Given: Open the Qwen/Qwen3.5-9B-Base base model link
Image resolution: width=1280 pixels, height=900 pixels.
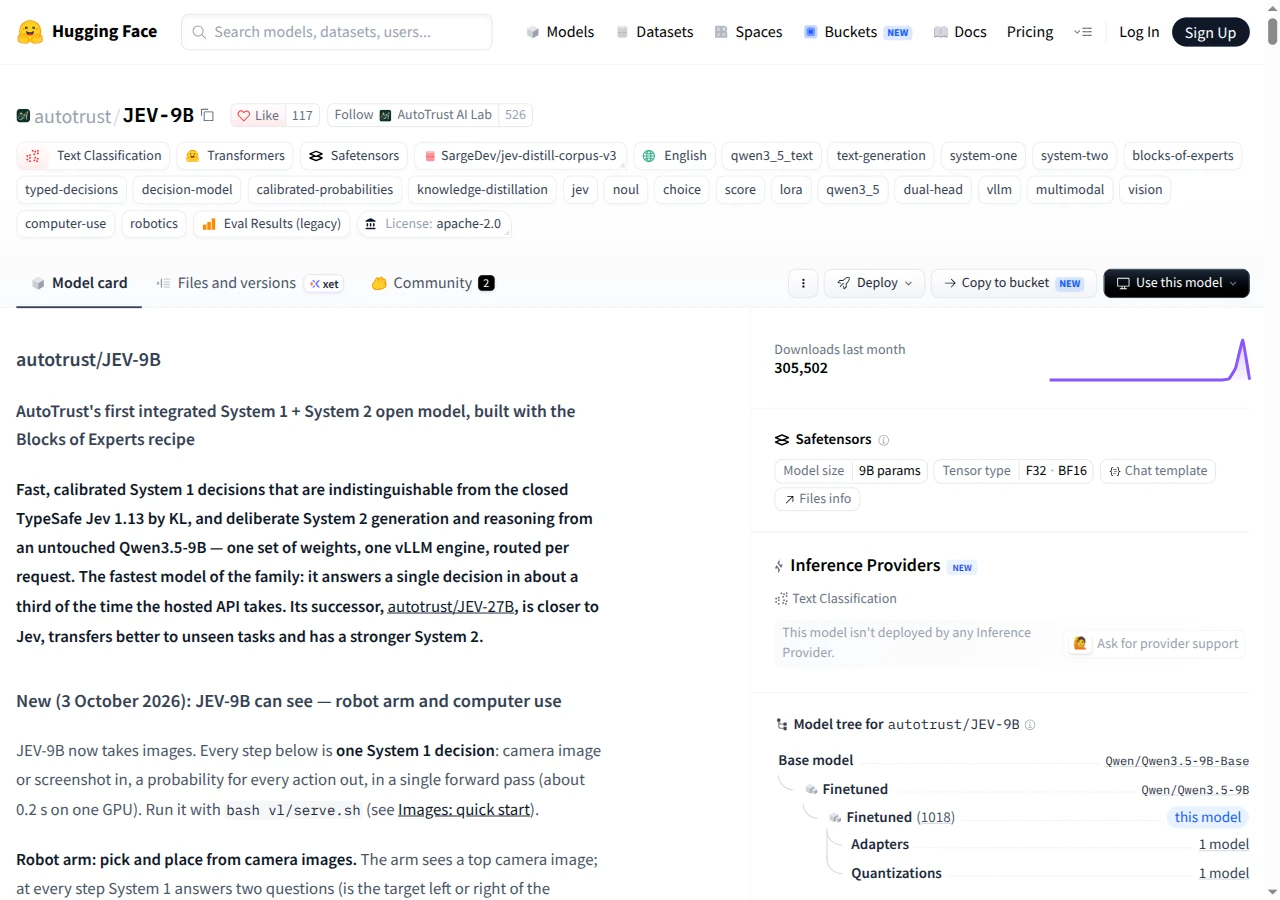Looking at the screenshot, I should point(1177,761).
